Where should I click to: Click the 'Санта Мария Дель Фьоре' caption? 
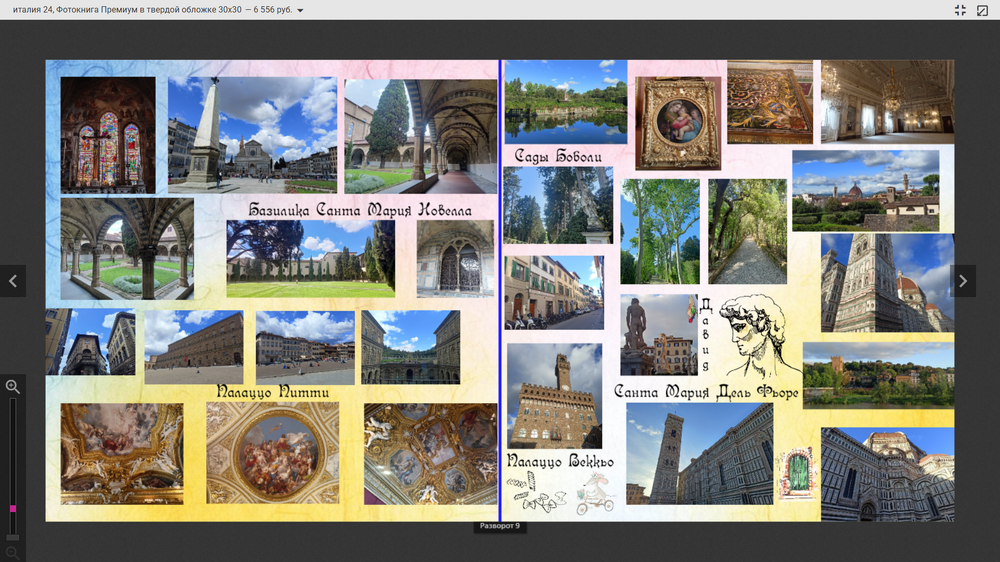[x=706, y=393]
